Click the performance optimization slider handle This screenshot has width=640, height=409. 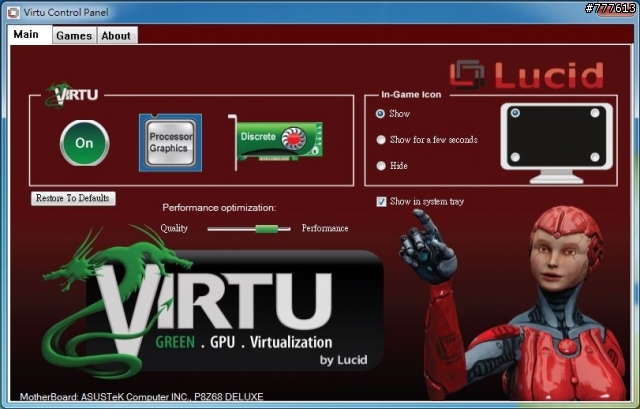[267, 229]
